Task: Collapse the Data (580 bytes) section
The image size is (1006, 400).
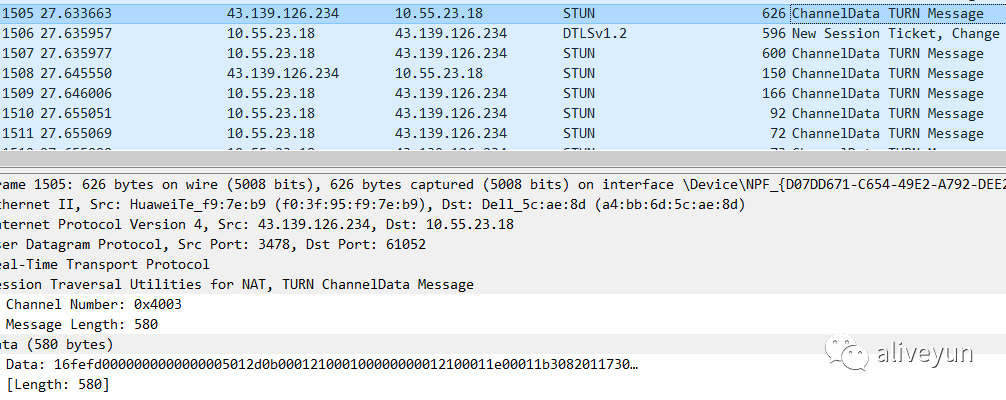Action: click(x=45, y=344)
